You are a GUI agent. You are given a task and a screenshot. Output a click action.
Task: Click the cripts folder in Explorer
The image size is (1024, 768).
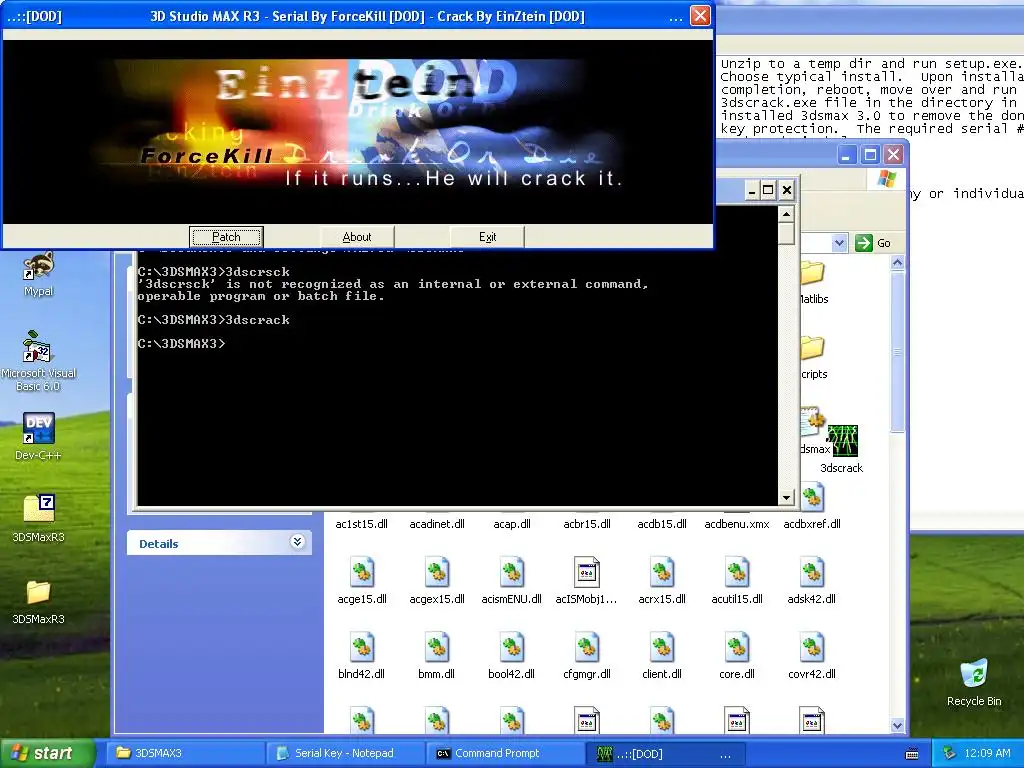pos(814,358)
